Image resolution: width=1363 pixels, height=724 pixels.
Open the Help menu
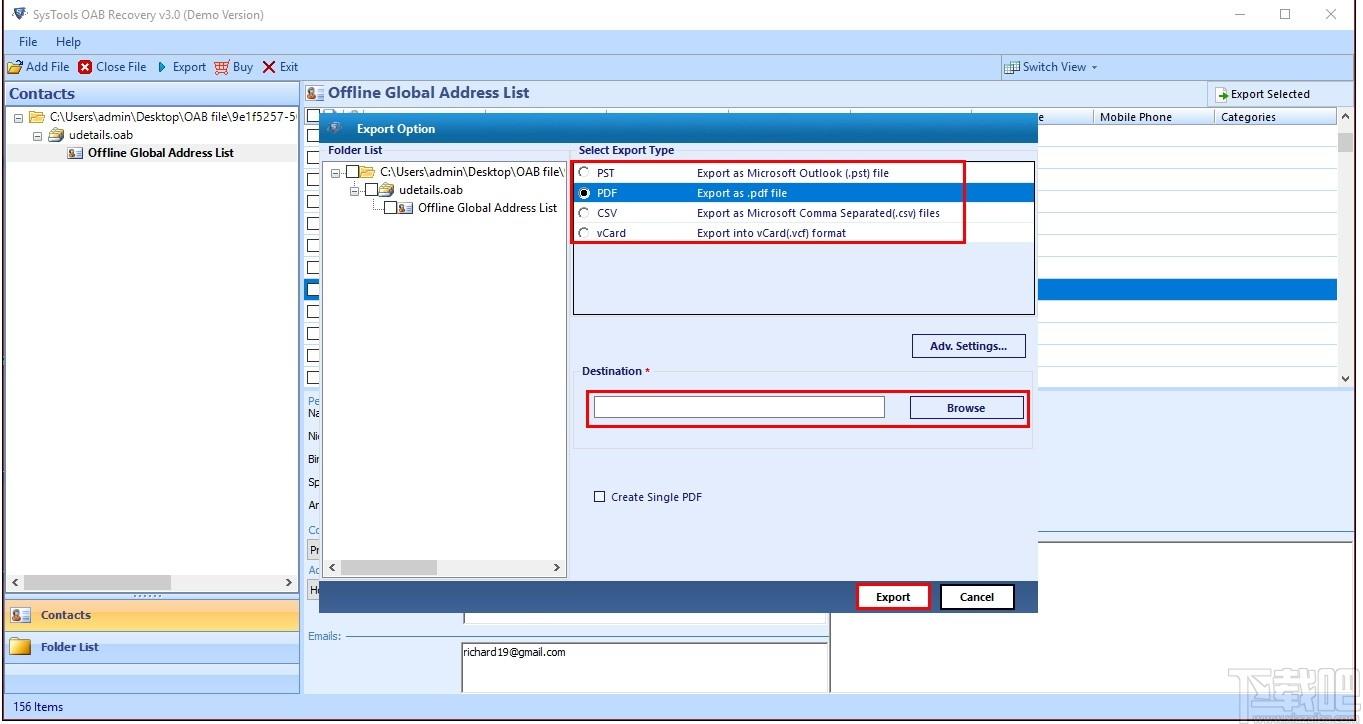(68, 42)
